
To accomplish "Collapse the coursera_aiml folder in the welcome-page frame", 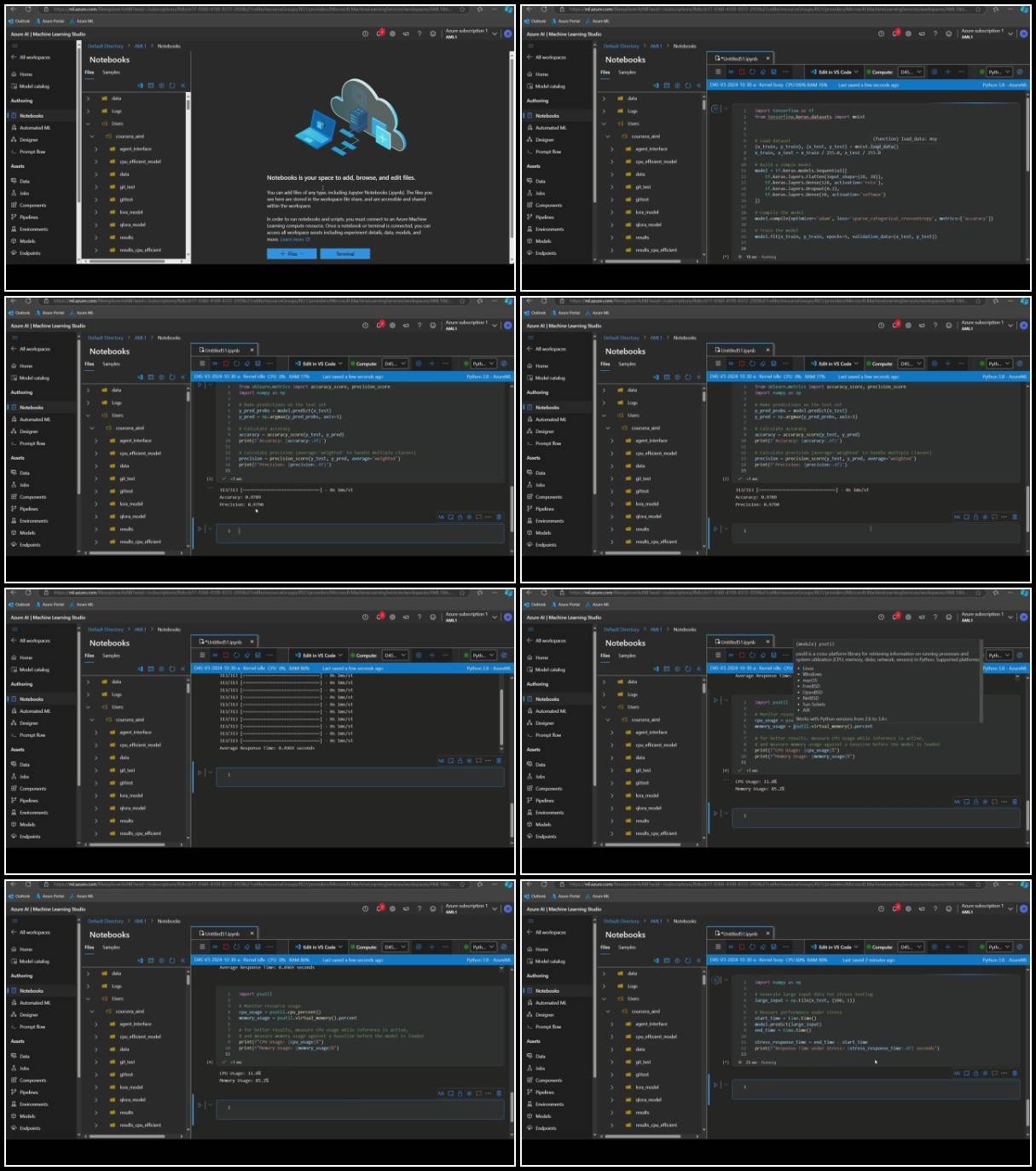I will 92,136.
